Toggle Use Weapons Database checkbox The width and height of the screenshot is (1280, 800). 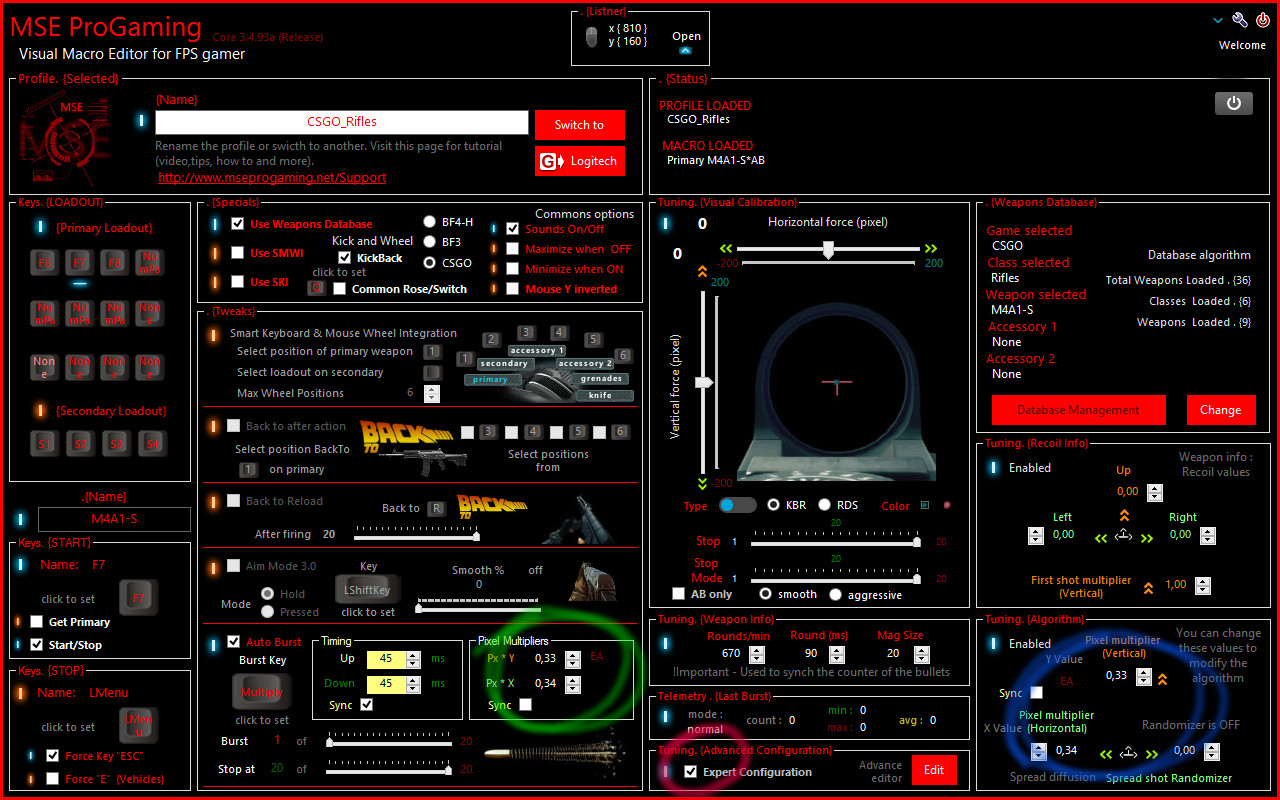(237, 224)
